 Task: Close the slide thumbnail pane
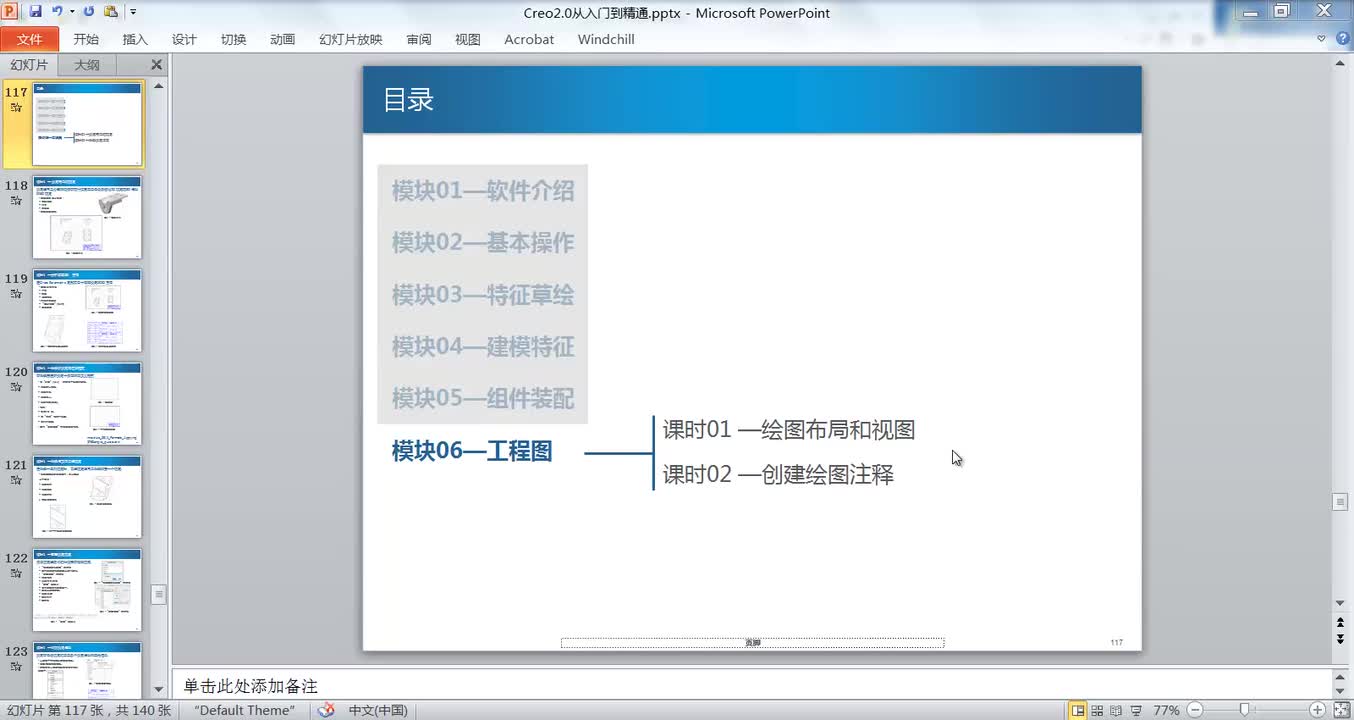pos(156,65)
